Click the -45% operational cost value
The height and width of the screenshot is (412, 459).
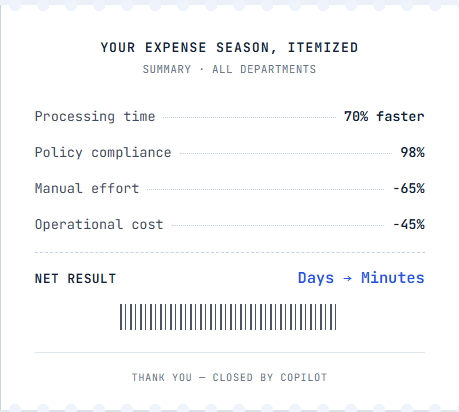pyautogui.click(x=409, y=224)
